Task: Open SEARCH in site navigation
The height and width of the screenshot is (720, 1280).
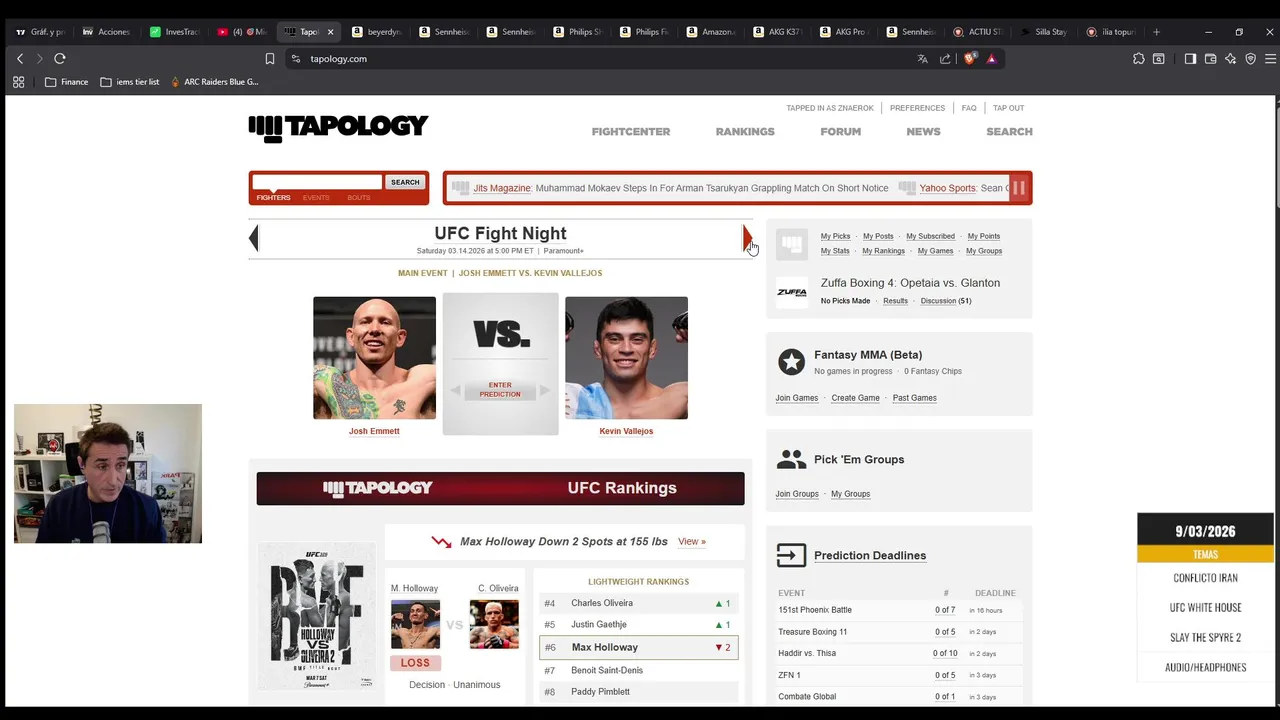Action: pyautogui.click(x=1009, y=132)
